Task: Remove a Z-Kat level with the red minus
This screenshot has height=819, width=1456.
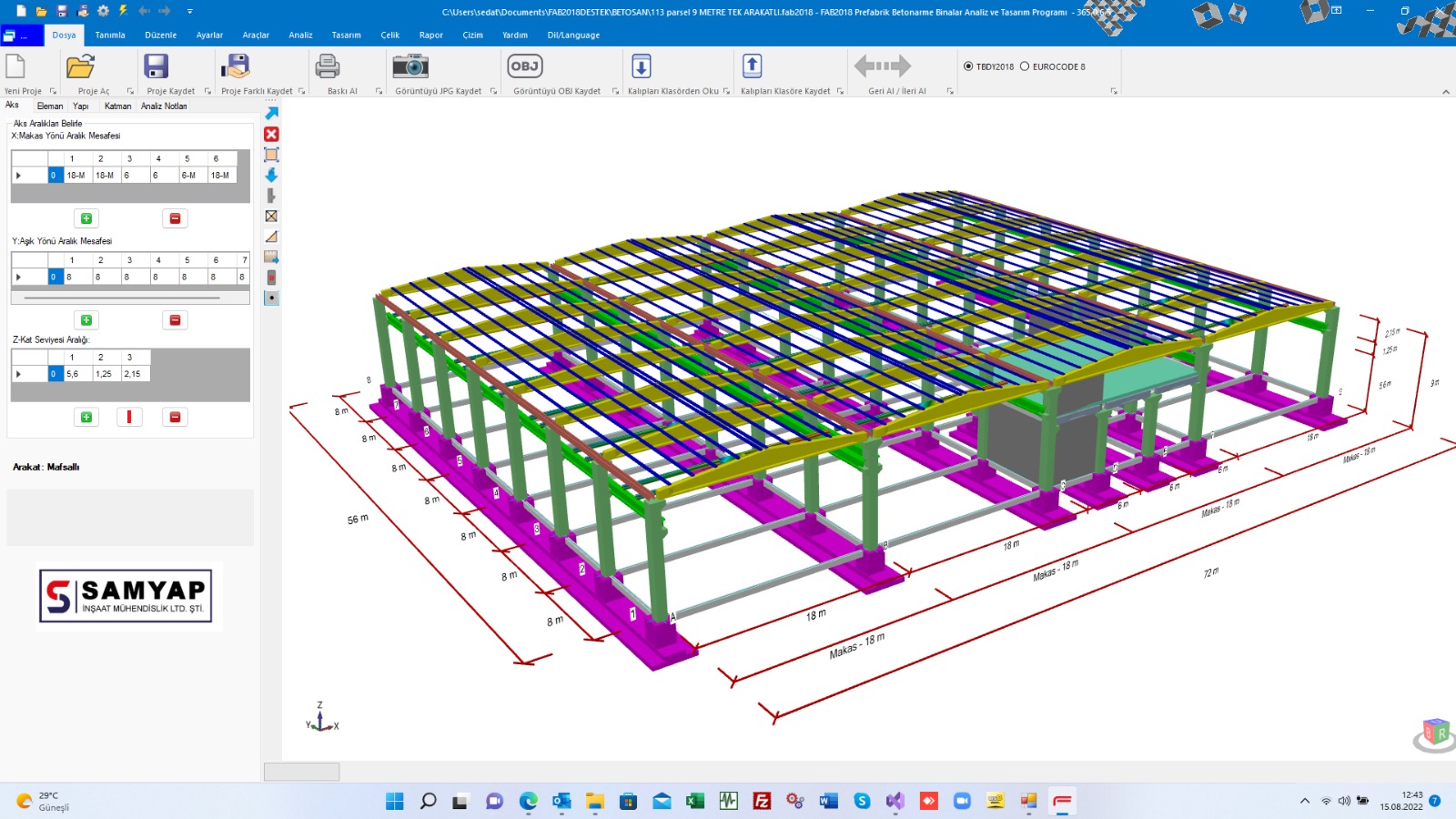Action: (175, 417)
